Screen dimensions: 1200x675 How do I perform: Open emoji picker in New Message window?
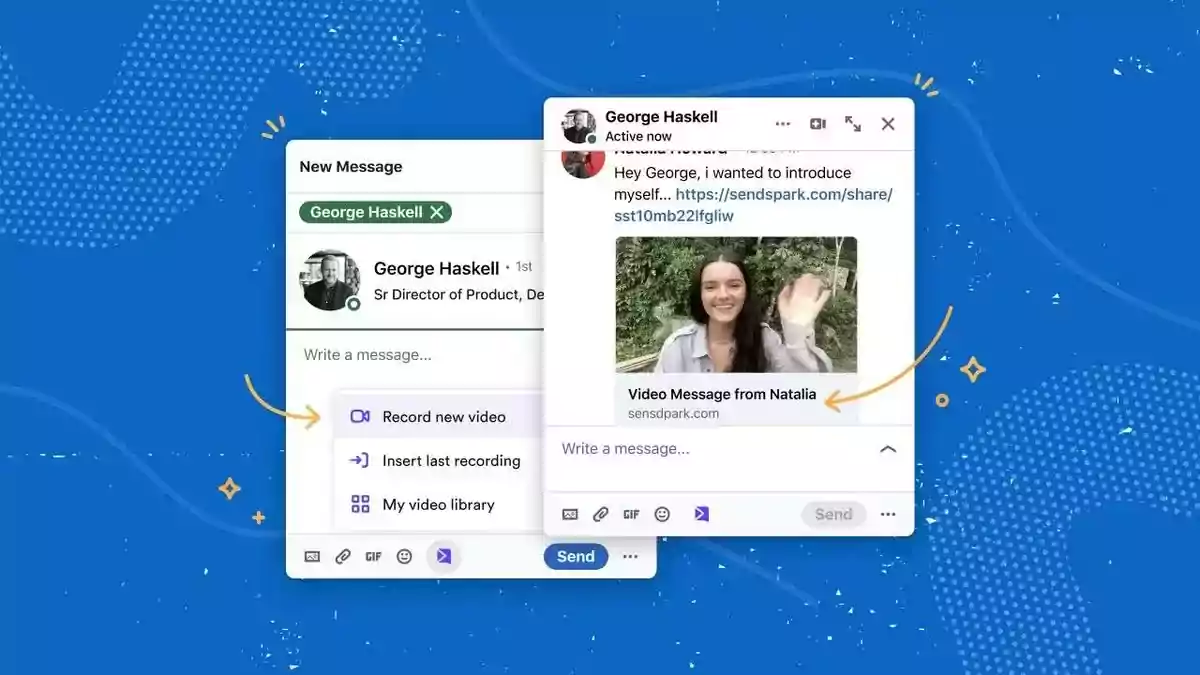(404, 557)
